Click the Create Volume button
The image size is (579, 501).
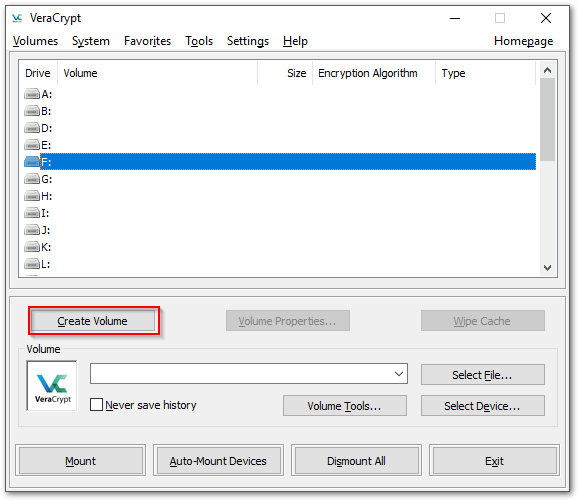pos(93,321)
